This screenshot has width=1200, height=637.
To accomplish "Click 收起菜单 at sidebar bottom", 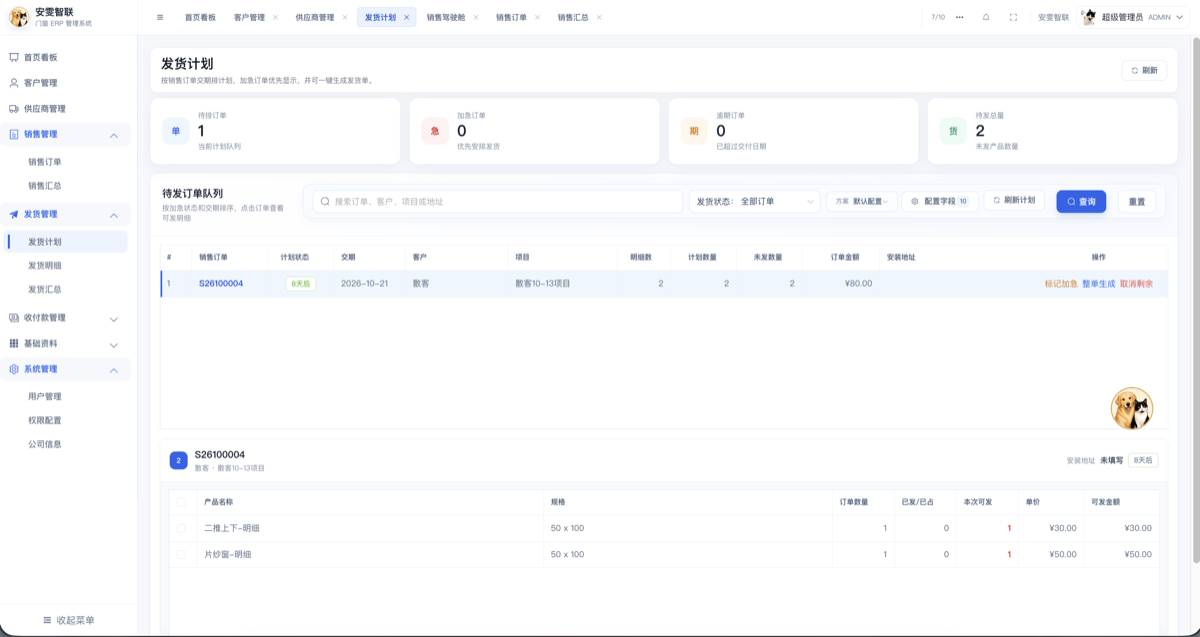I will (68, 620).
